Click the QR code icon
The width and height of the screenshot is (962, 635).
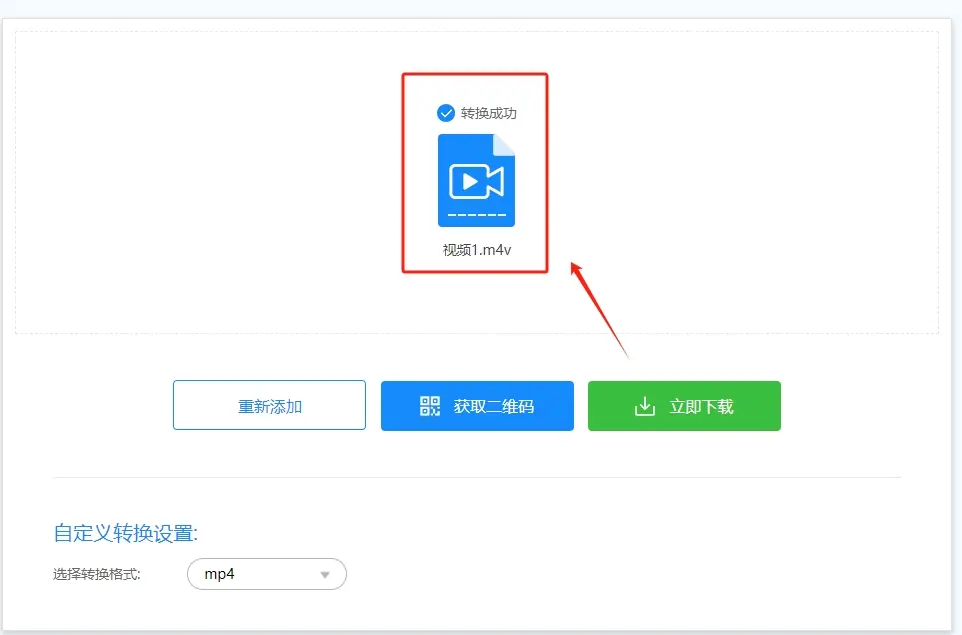tap(430, 406)
